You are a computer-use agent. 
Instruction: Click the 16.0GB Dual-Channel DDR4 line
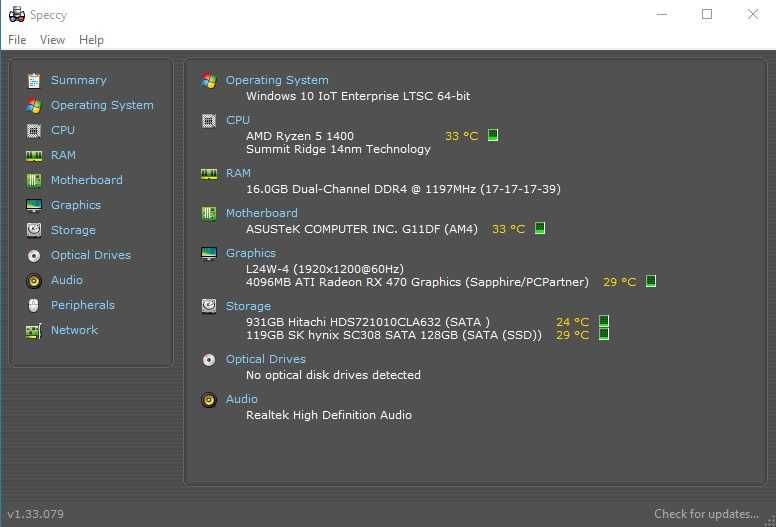[403, 189]
